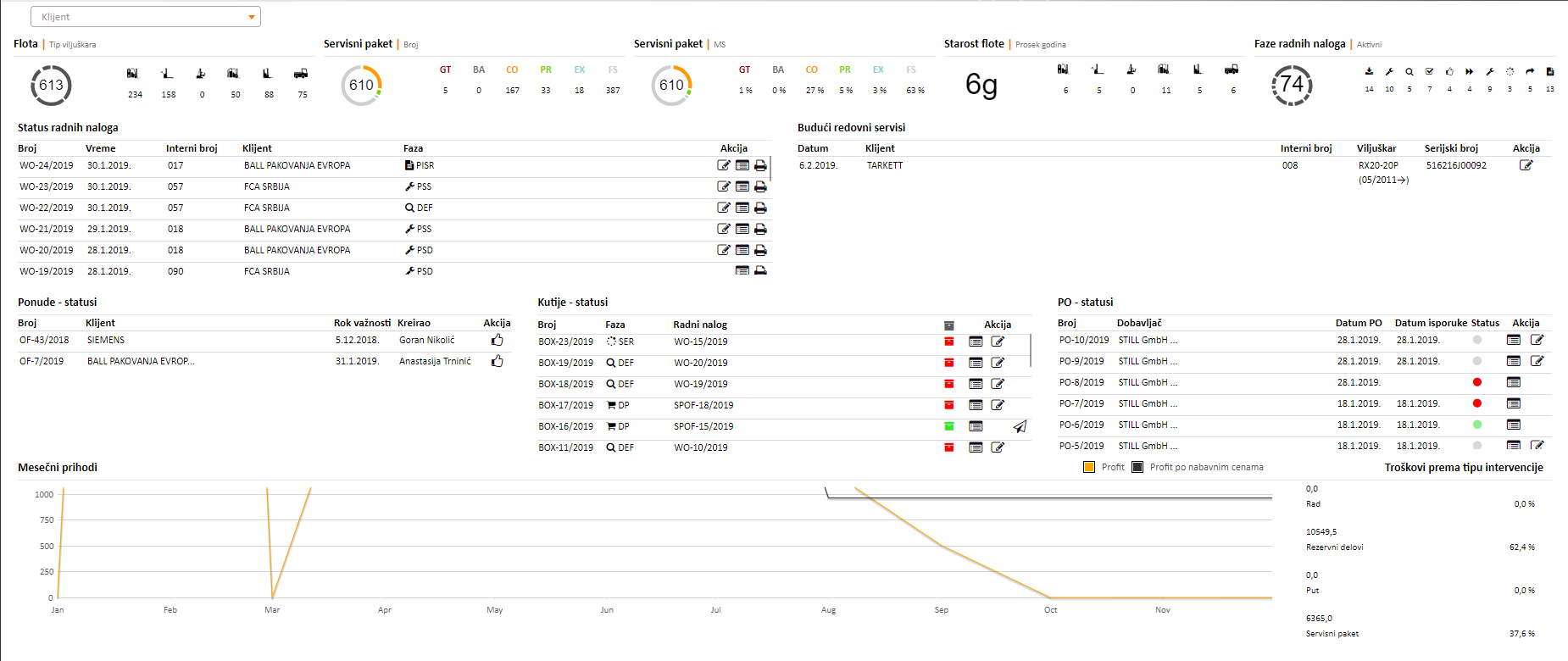Open details list for WO-21/2019
This screenshot has height=661, width=1568.
coord(742,229)
